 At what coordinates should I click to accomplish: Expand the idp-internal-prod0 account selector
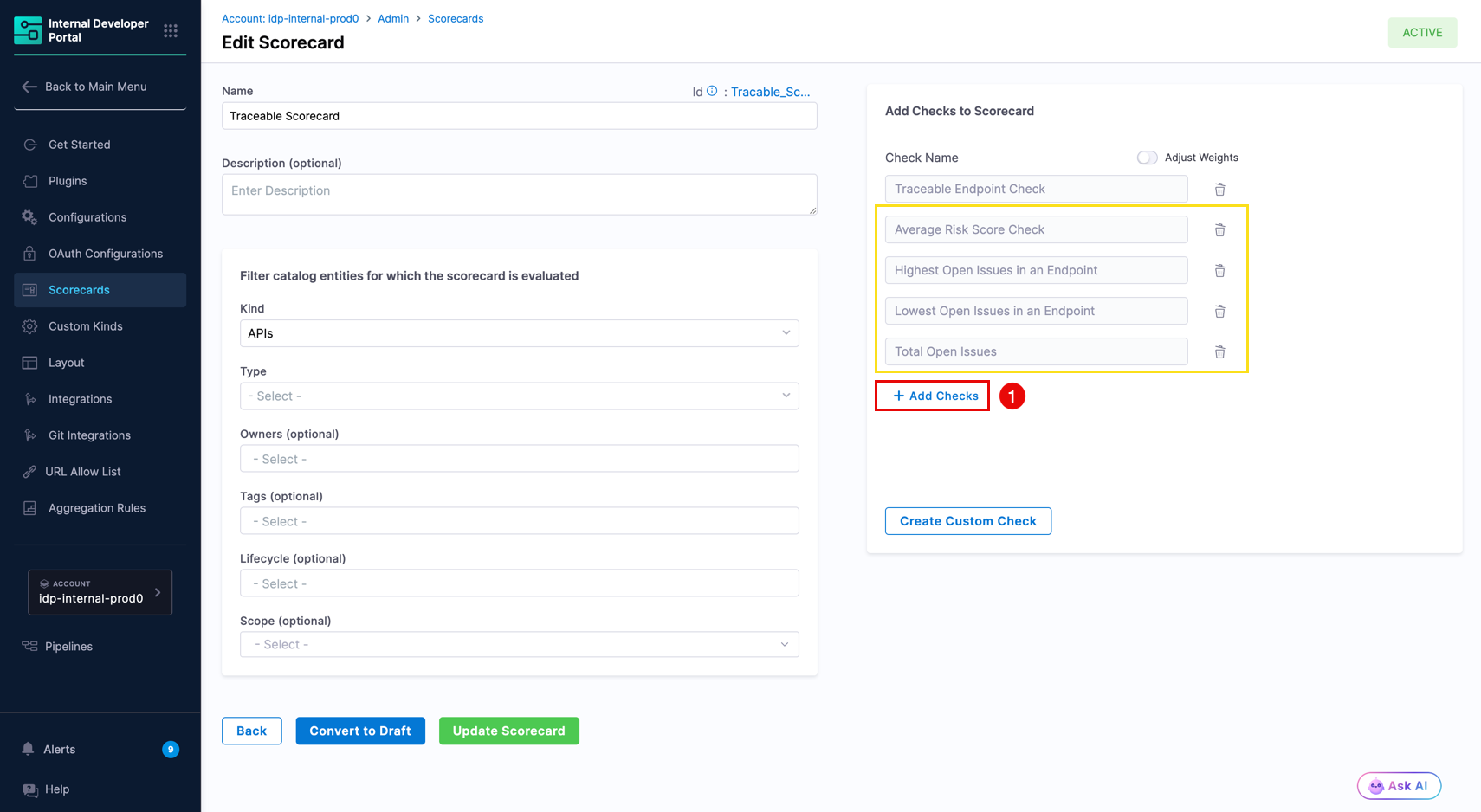pos(100,592)
